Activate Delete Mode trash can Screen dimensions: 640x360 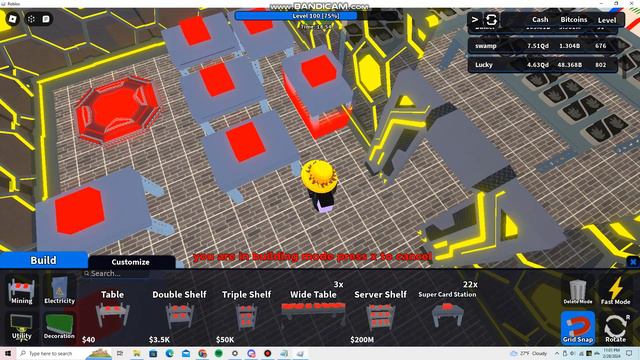click(578, 291)
